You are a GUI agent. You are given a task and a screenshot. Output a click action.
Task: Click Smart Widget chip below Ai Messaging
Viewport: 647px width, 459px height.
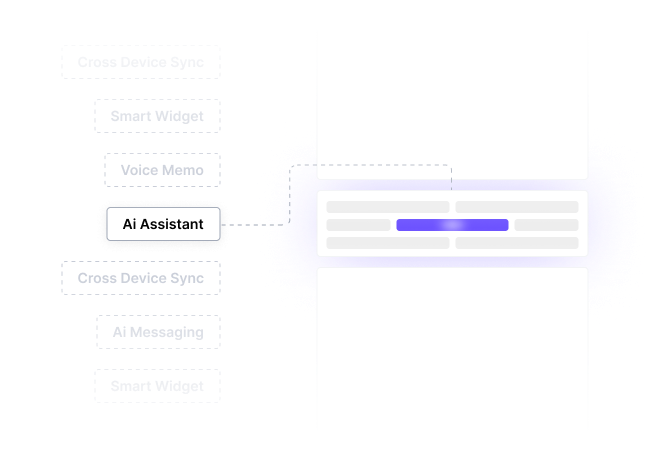pos(157,386)
